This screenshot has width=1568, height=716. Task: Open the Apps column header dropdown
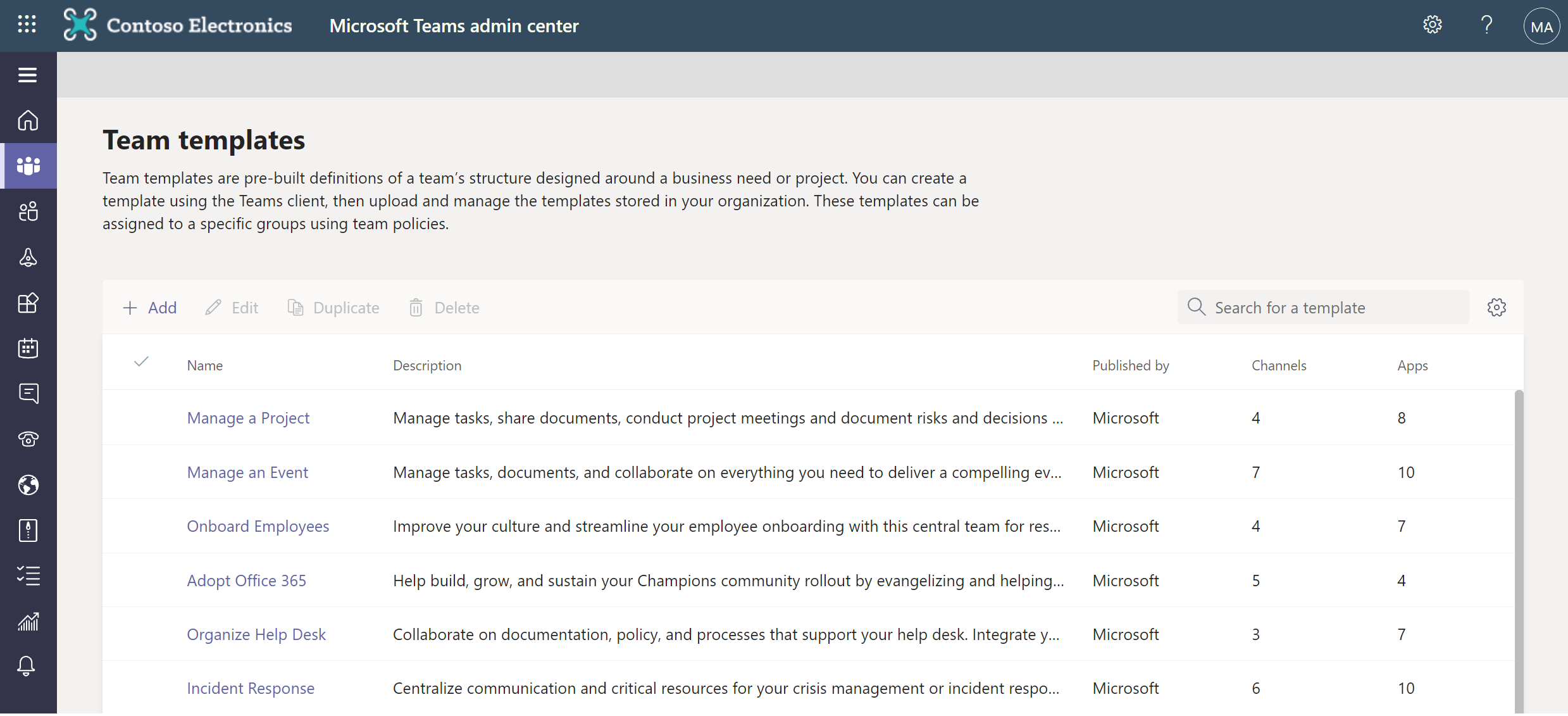1413,364
